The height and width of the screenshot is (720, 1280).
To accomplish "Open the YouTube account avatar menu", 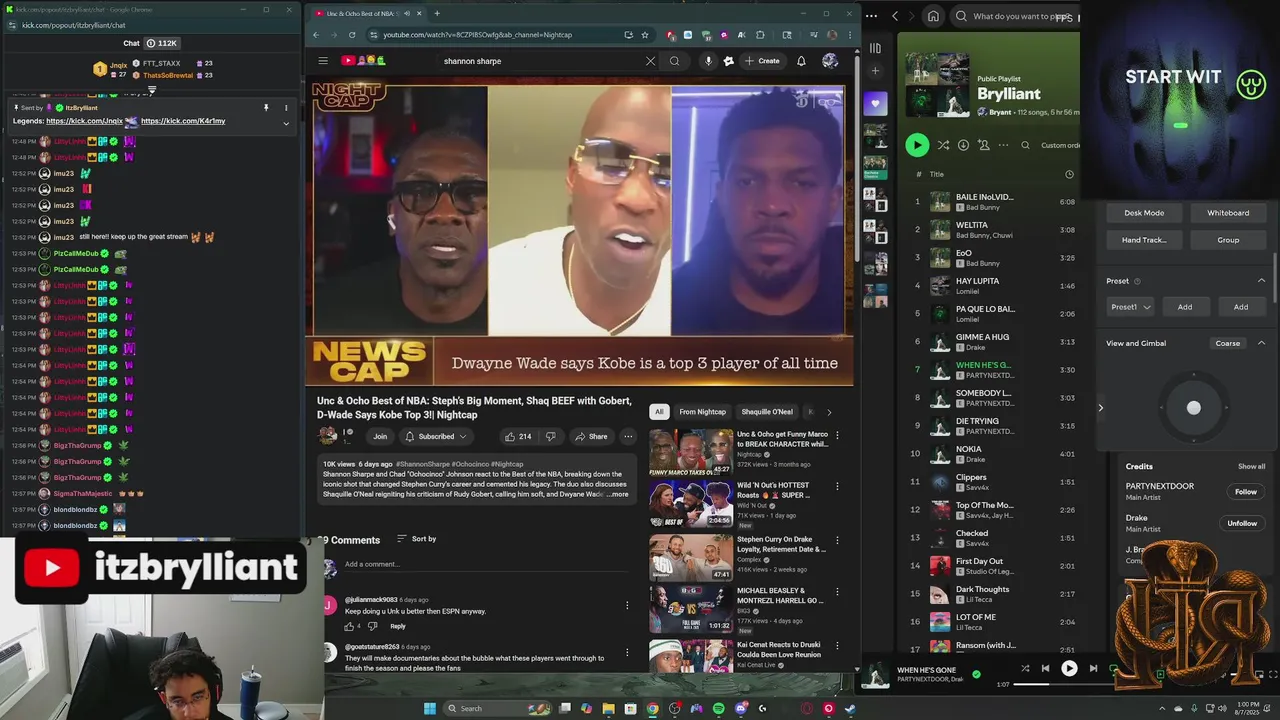I will 830,61.
